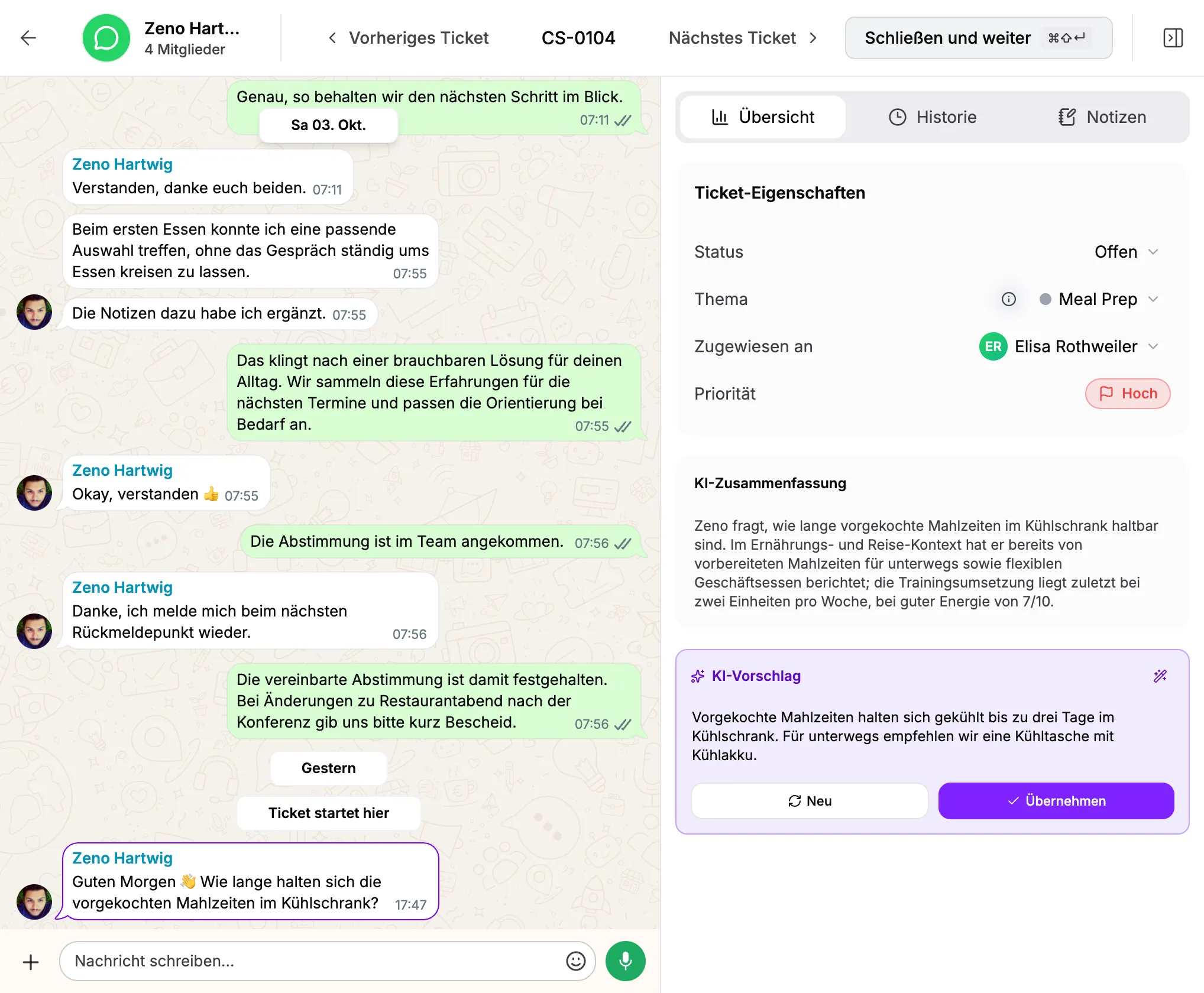Viewport: 1204px width, 993px height.
Task: Click the ER avatar of Elisa Rothweiler
Action: [993, 346]
